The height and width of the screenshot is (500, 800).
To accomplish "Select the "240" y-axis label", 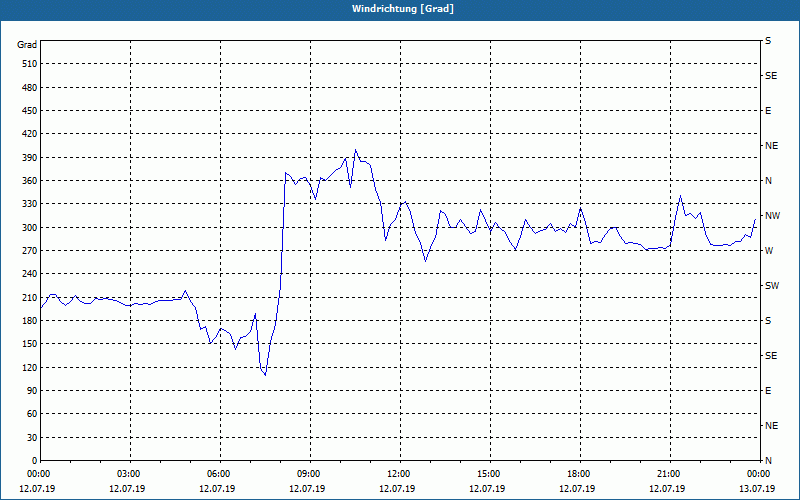I will coord(30,274).
